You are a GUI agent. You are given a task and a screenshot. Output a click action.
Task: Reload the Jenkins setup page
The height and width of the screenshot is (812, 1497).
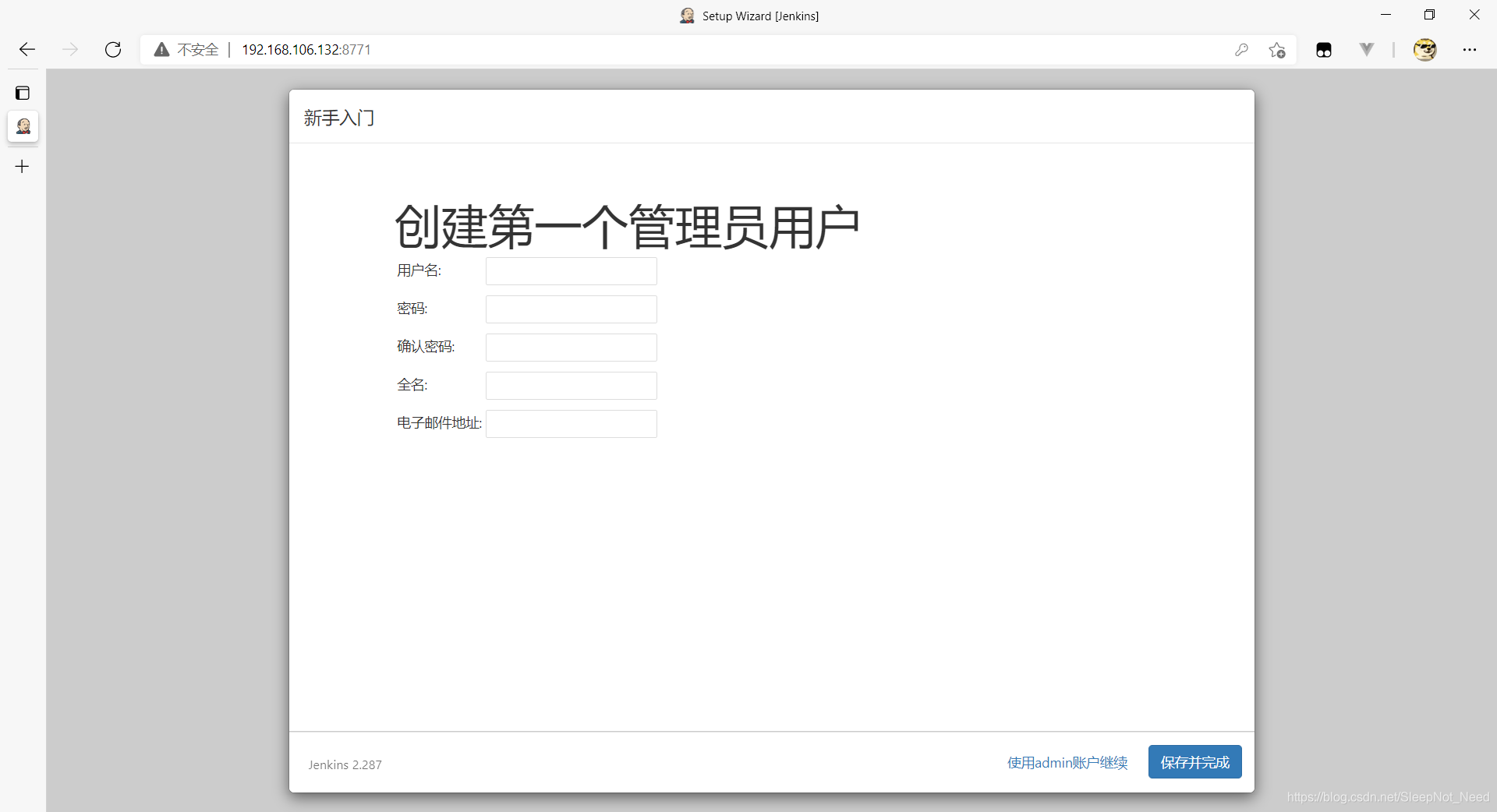(x=113, y=50)
